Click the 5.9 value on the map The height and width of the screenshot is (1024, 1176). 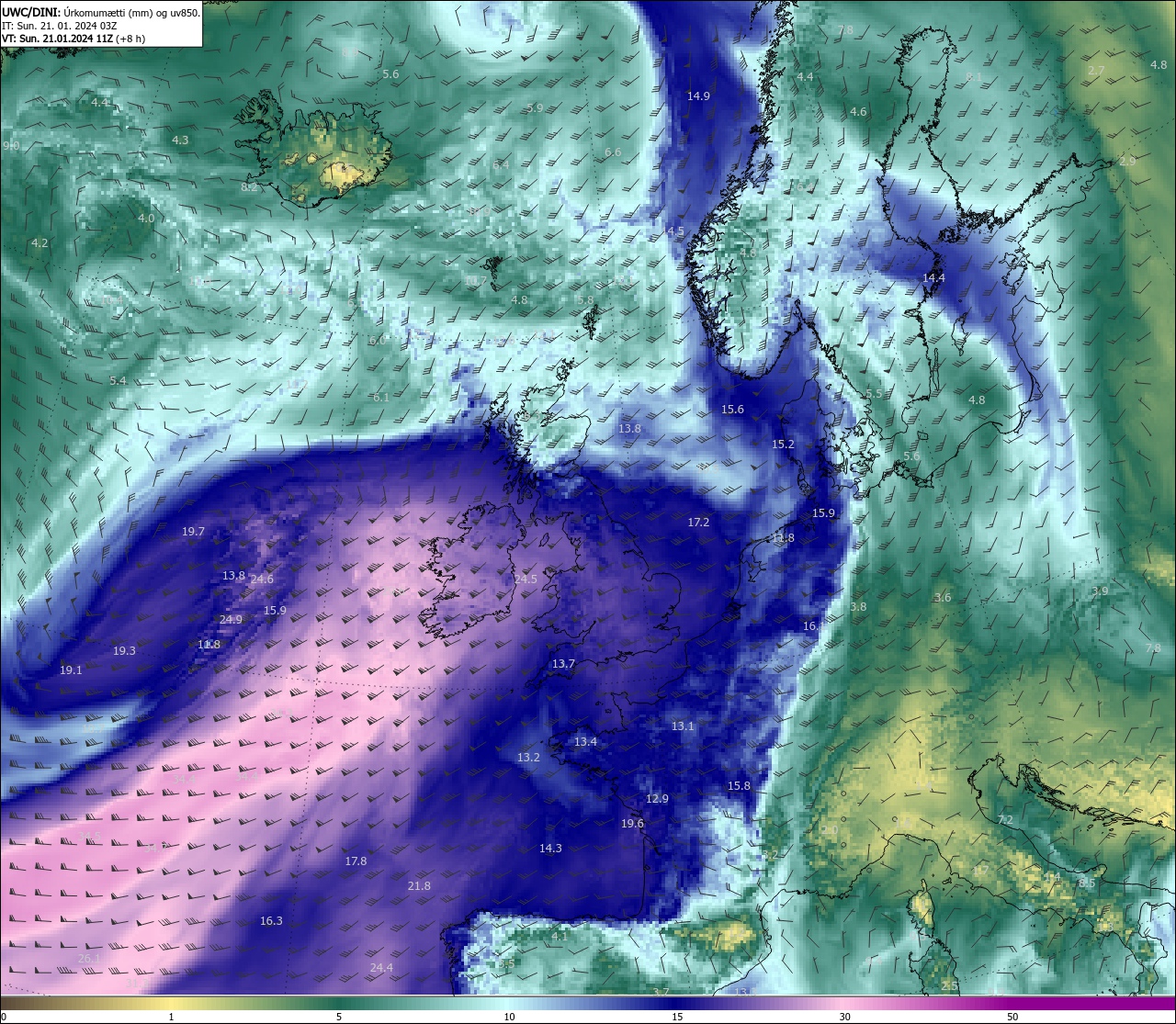[x=535, y=108]
